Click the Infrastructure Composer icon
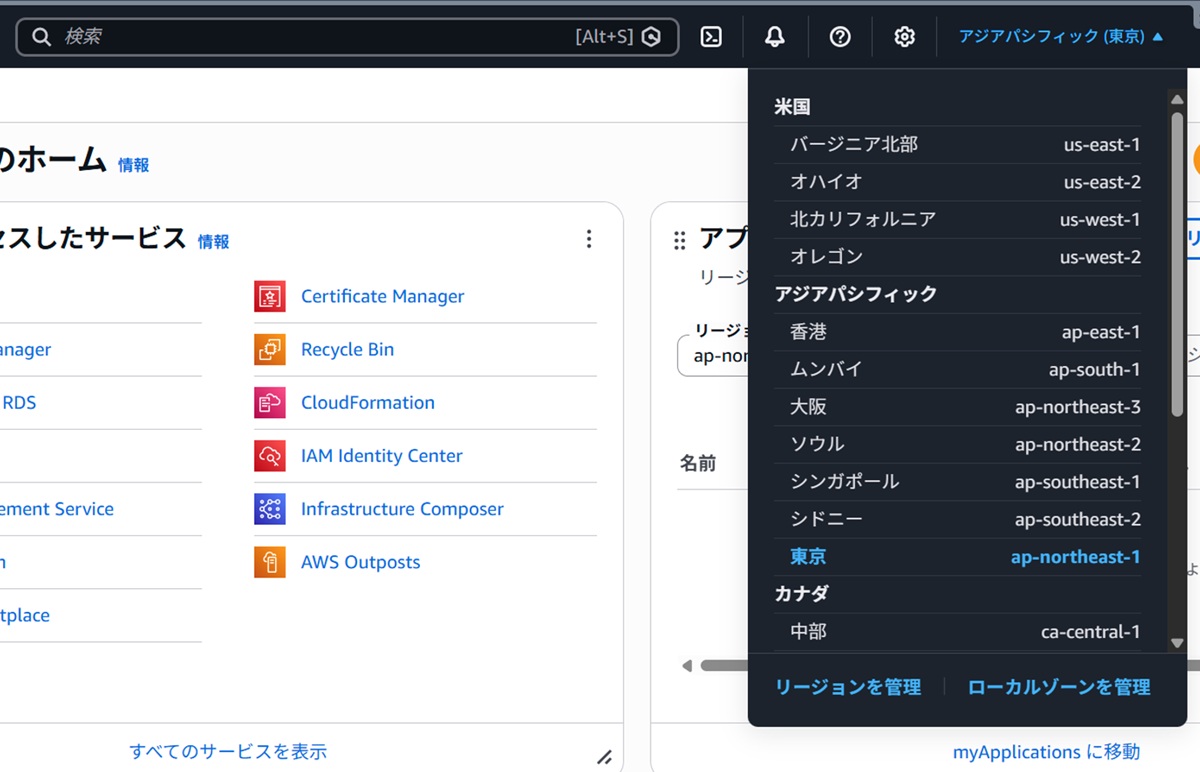The width and height of the screenshot is (1200, 772). click(270, 509)
